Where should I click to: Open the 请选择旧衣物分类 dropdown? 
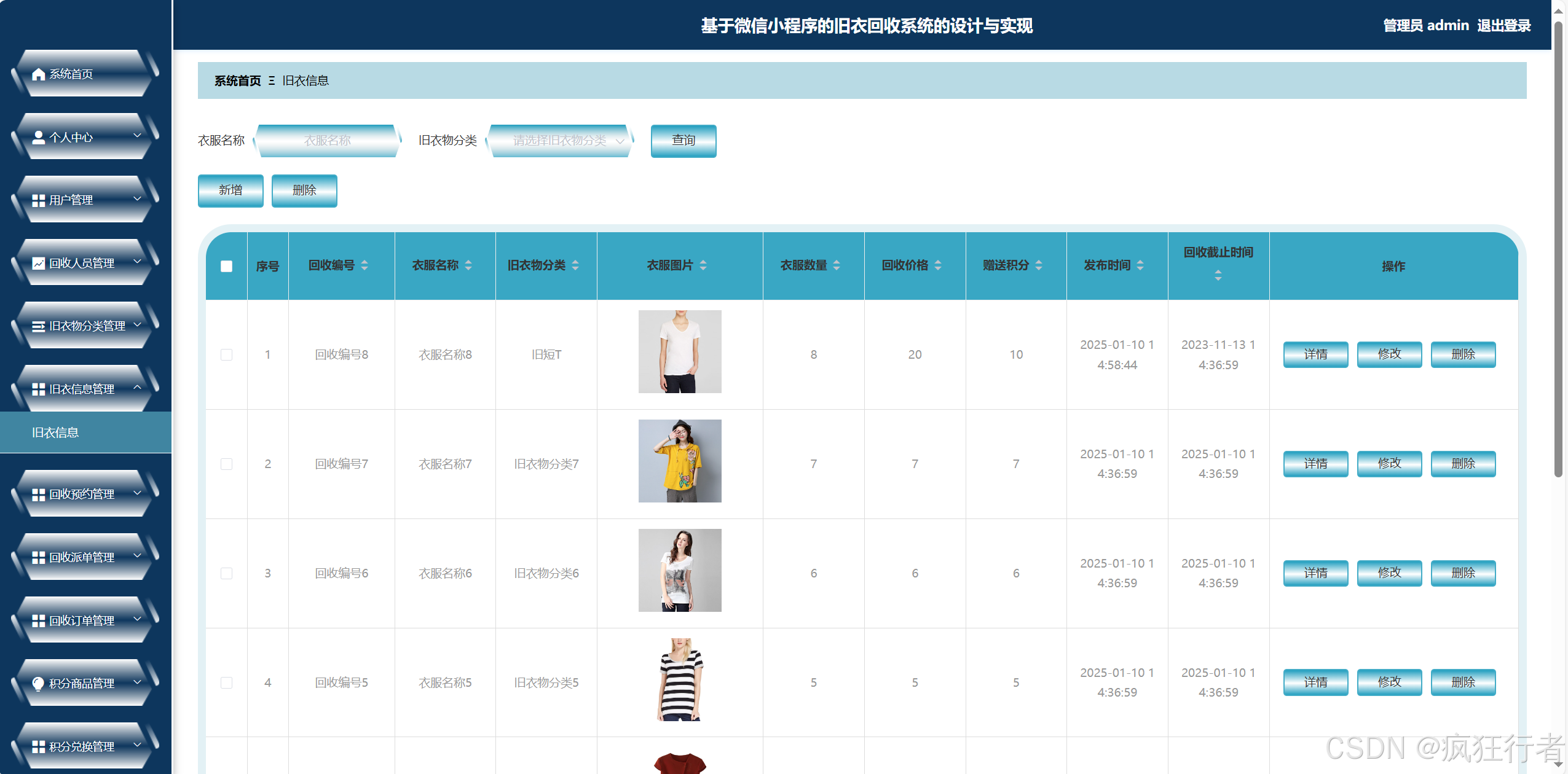pyautogui.click(x=559, y=141)
